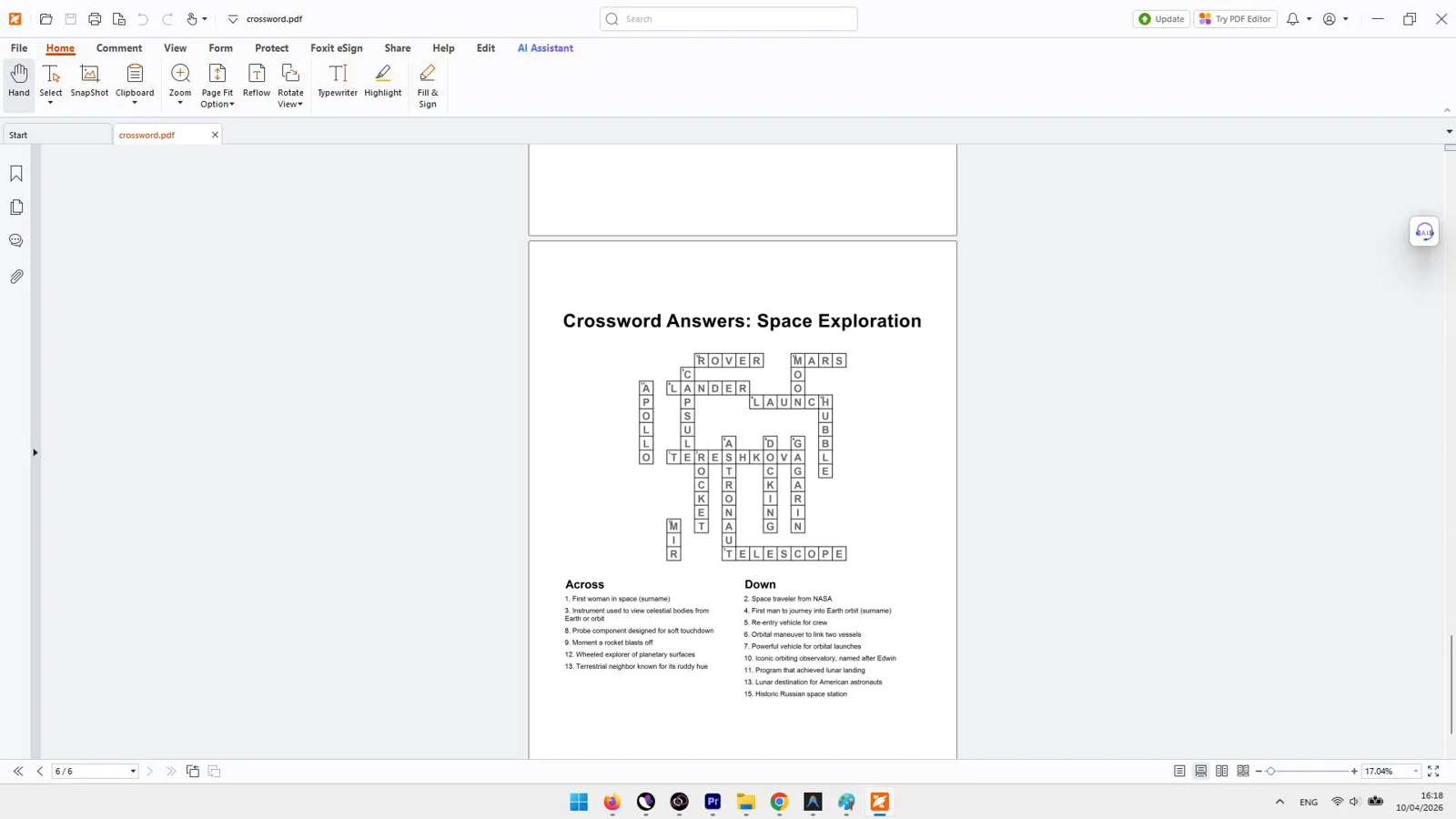Click zoom in plus button

(x=1354, y=772)
